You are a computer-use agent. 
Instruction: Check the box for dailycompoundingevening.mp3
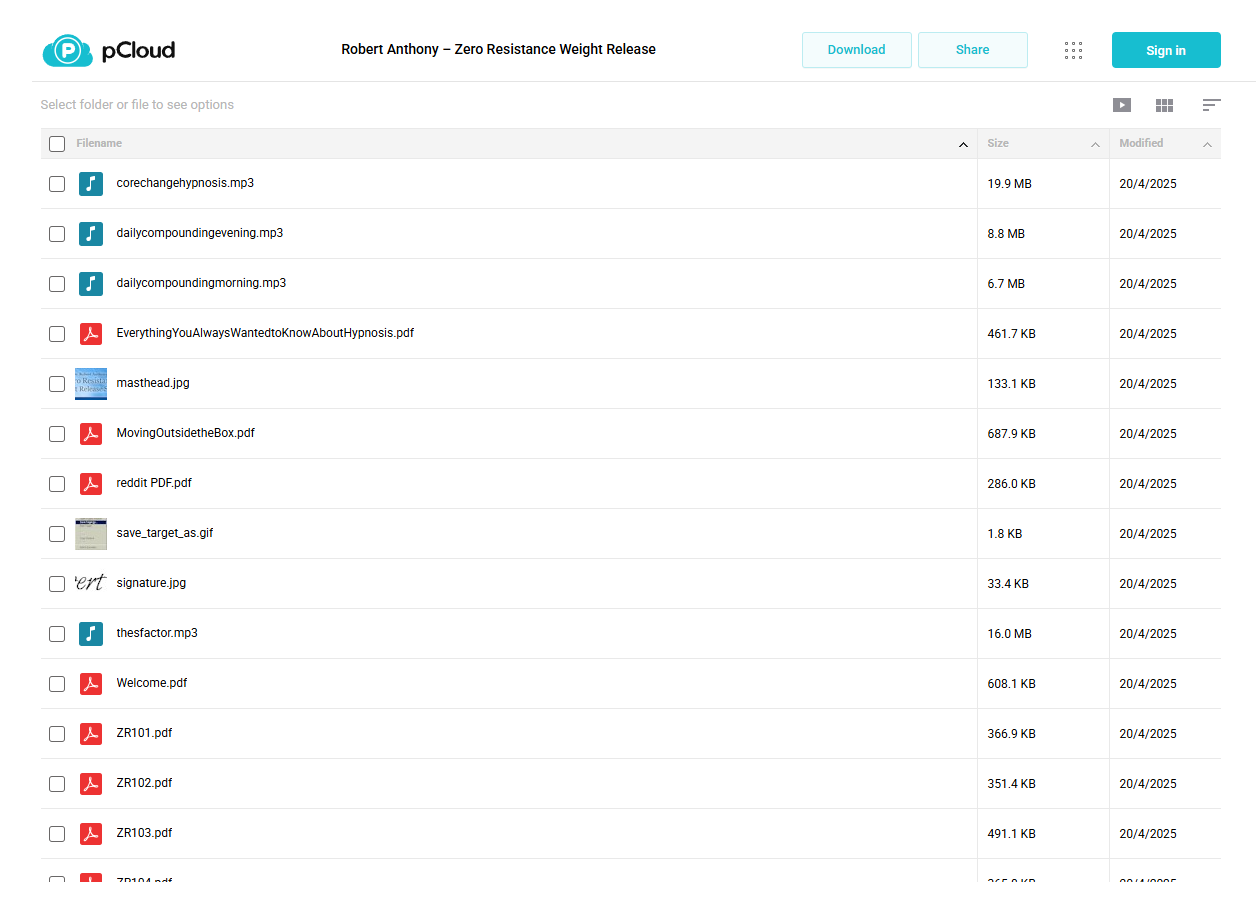(57, 234)
